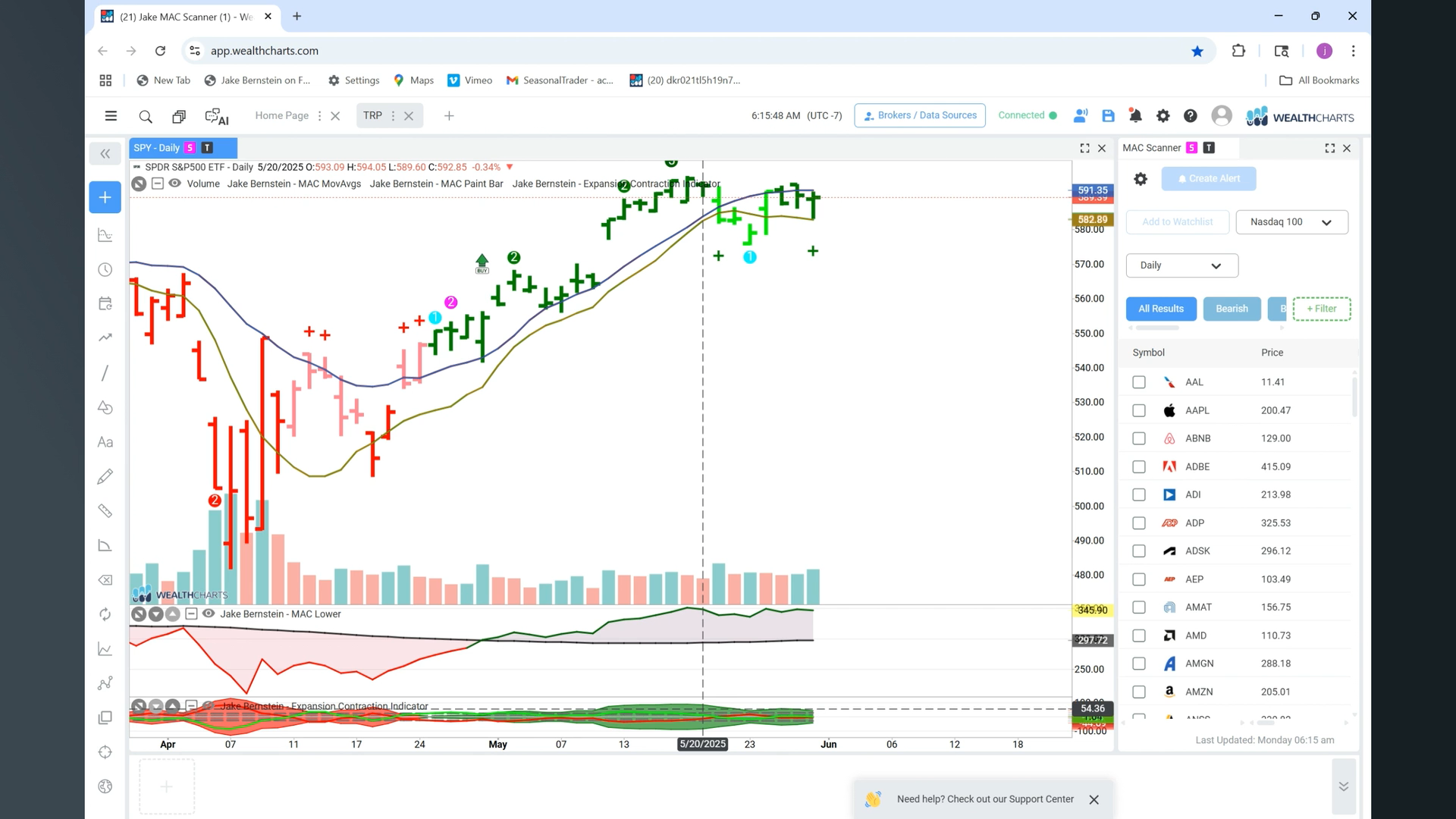This screenshot has height=819, width=1456.
Task: Collapse the MAC Lower pane legend
Action: click(191, 613)
